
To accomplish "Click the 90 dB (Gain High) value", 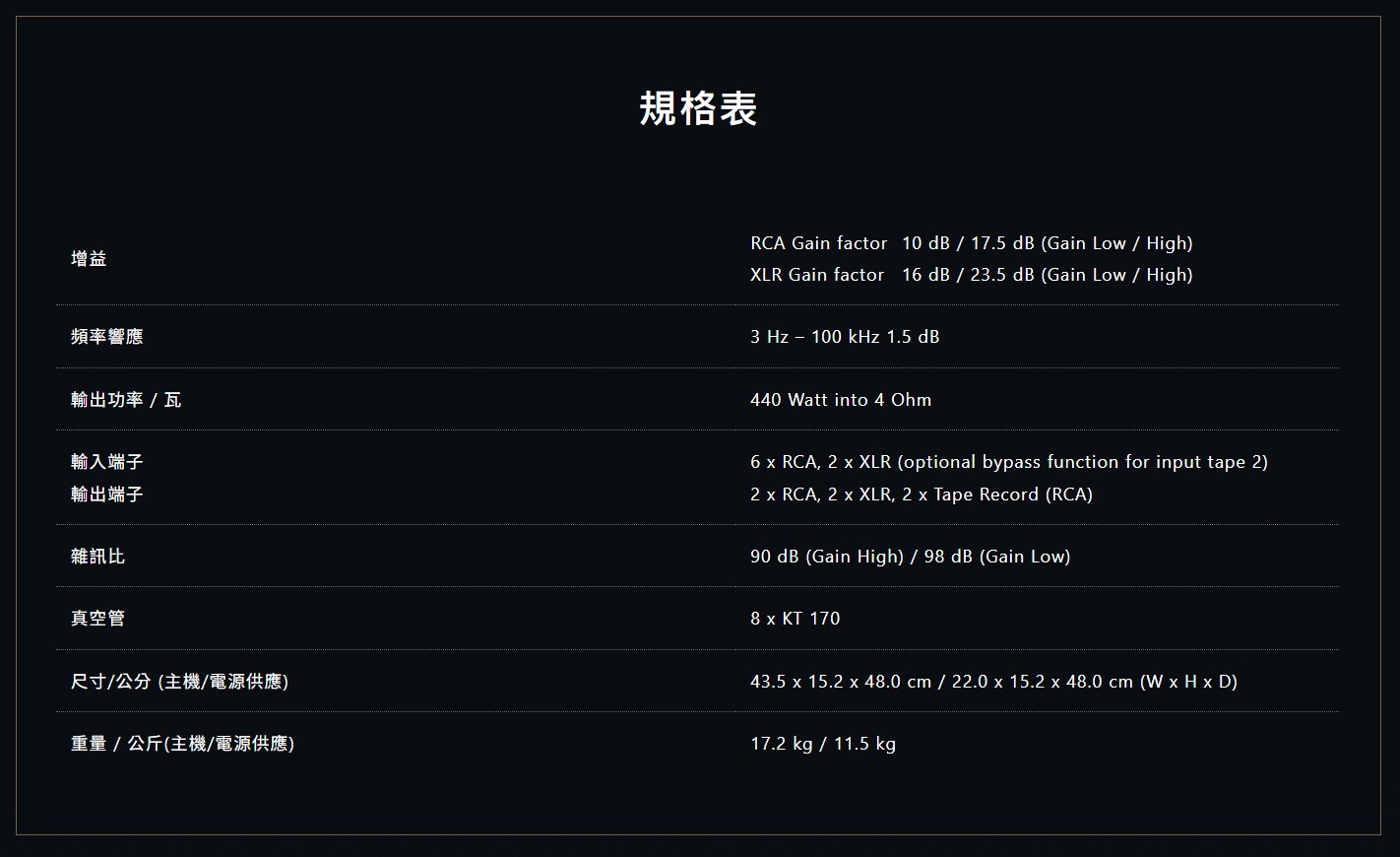I will coord(910,557).
